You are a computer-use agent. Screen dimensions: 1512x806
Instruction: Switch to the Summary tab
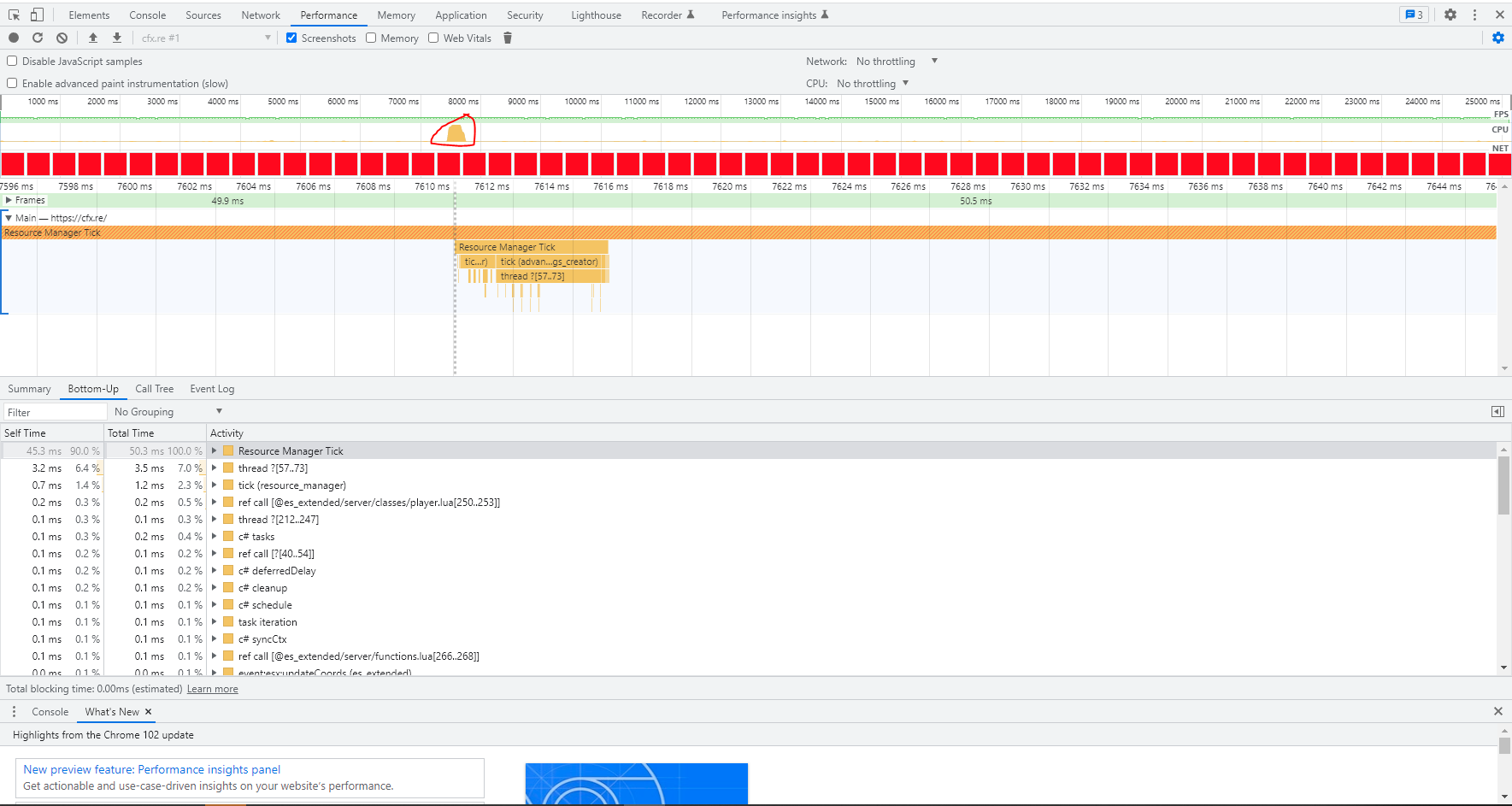29,388
